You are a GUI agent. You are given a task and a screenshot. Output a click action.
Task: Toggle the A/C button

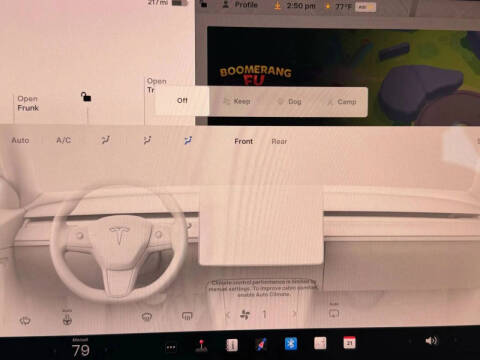tap(63, 140)
